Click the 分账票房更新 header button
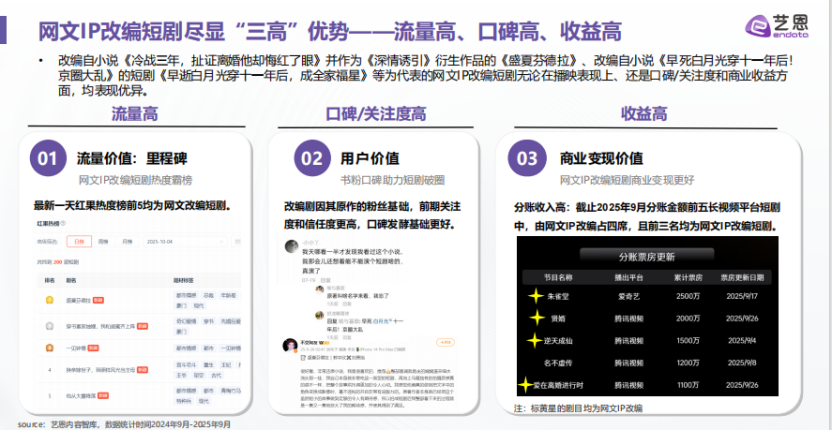Viewport: 832px width, 430px height. [x=647, y=257]
